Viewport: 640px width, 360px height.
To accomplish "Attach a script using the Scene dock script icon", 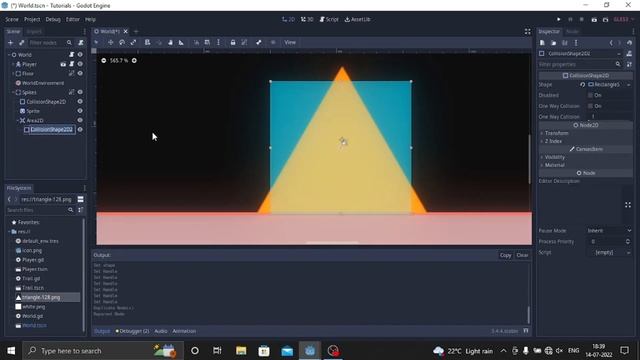I will [81, 42].
